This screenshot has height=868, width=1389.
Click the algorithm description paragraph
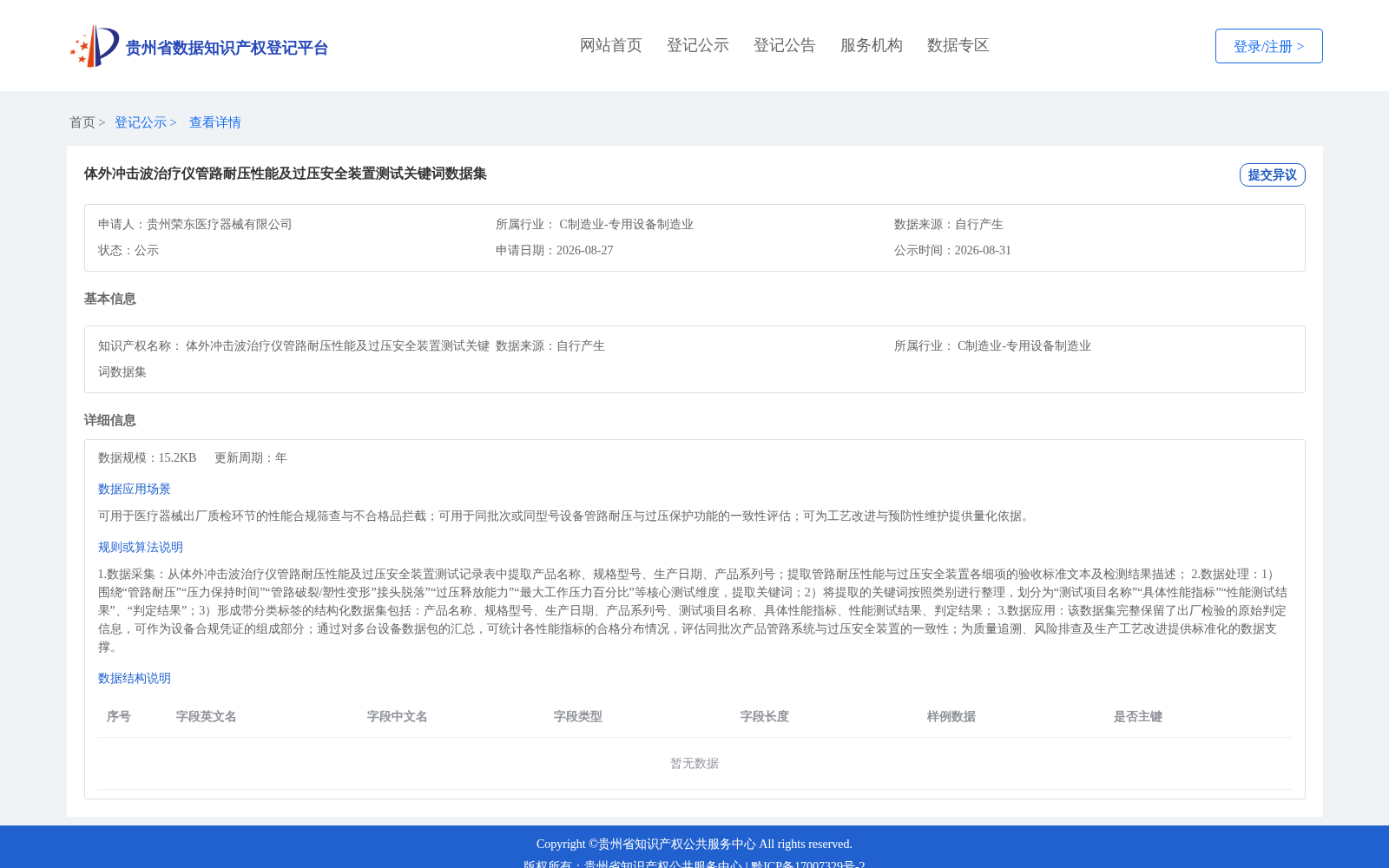click(x=694, y=610)
